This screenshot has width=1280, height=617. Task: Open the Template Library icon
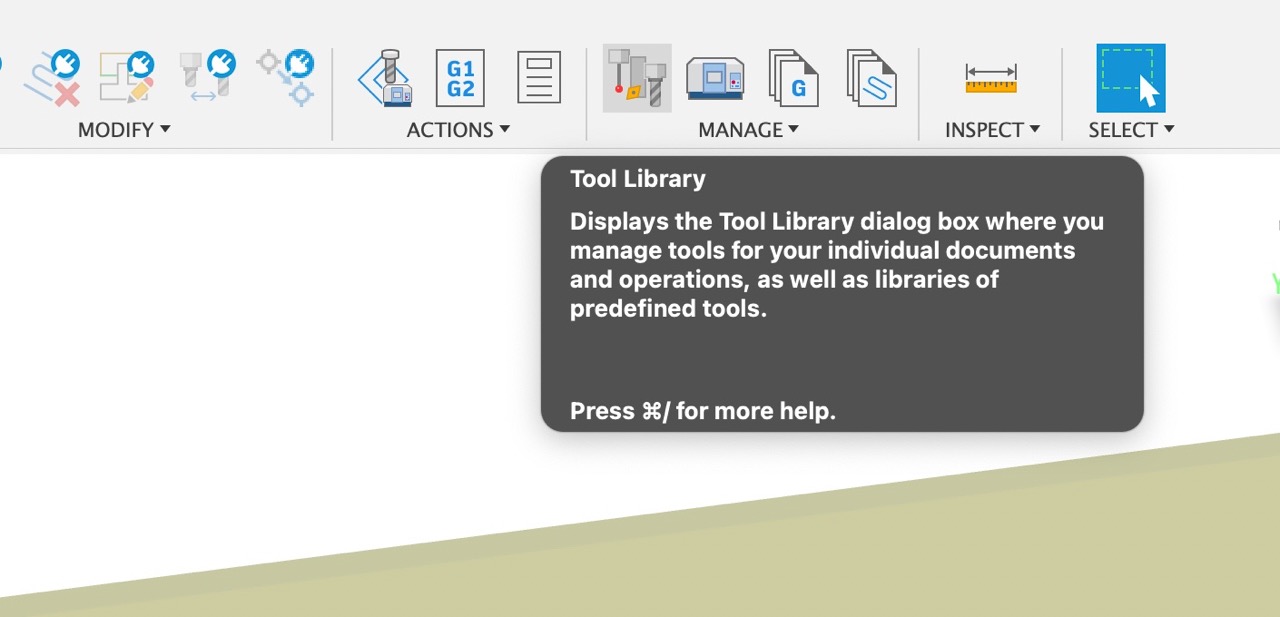[871, 78]
